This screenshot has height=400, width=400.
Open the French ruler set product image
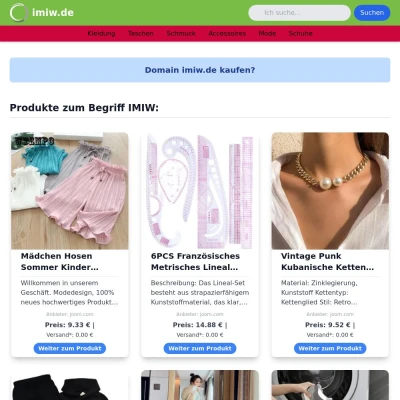(x=200, y=191)
